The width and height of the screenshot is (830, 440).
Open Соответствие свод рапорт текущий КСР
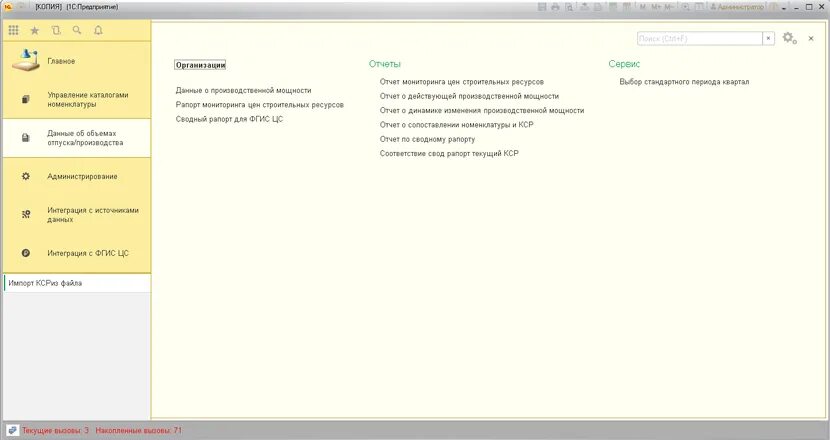click(x=449, y=154)
